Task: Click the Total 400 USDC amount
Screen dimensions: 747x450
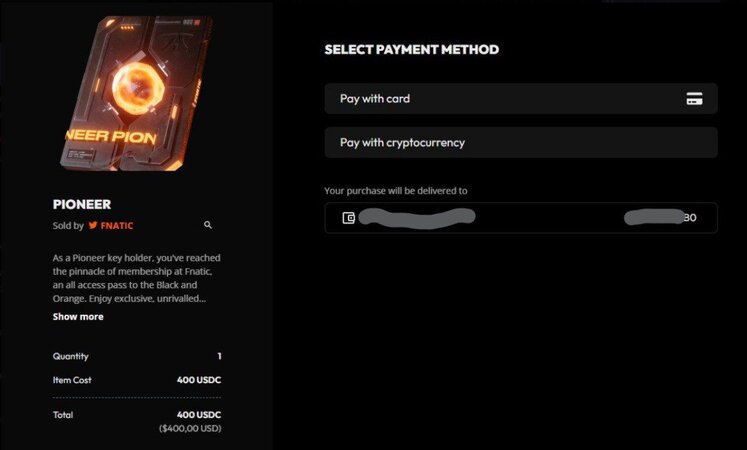Action: click(199, 415)
